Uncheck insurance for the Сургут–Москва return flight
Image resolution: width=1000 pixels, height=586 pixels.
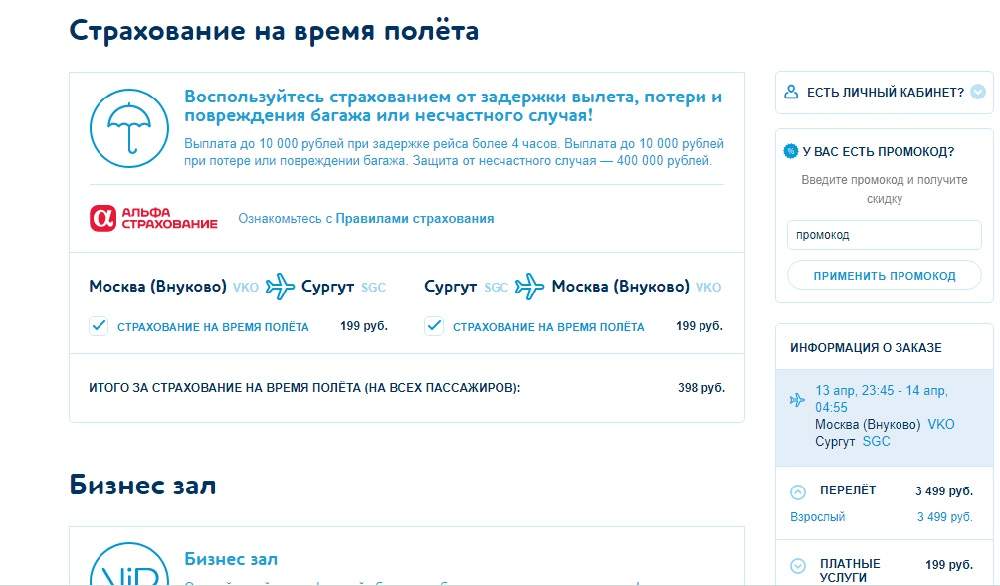click(434, 326)
